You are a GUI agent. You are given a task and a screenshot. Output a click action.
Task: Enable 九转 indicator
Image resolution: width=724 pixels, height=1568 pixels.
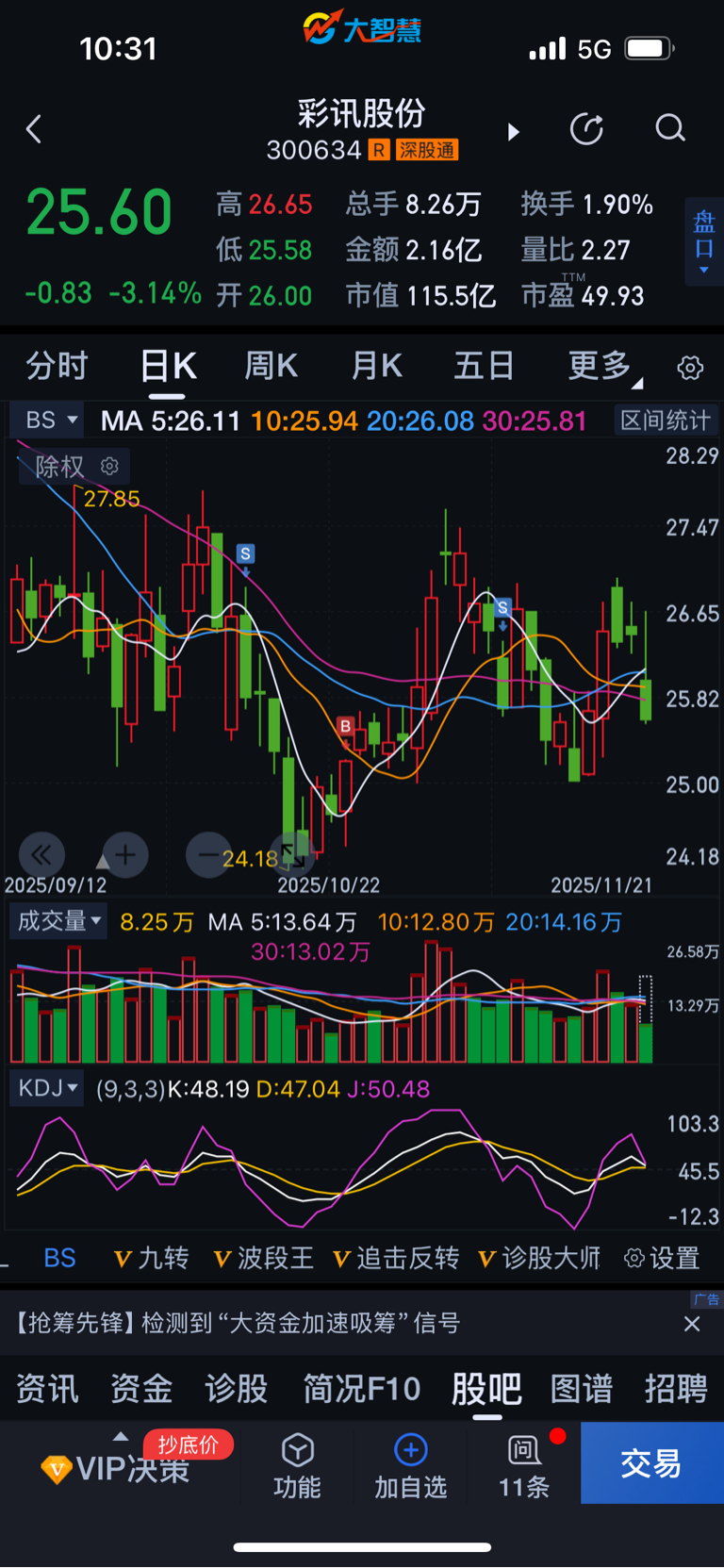(151, 1258)
